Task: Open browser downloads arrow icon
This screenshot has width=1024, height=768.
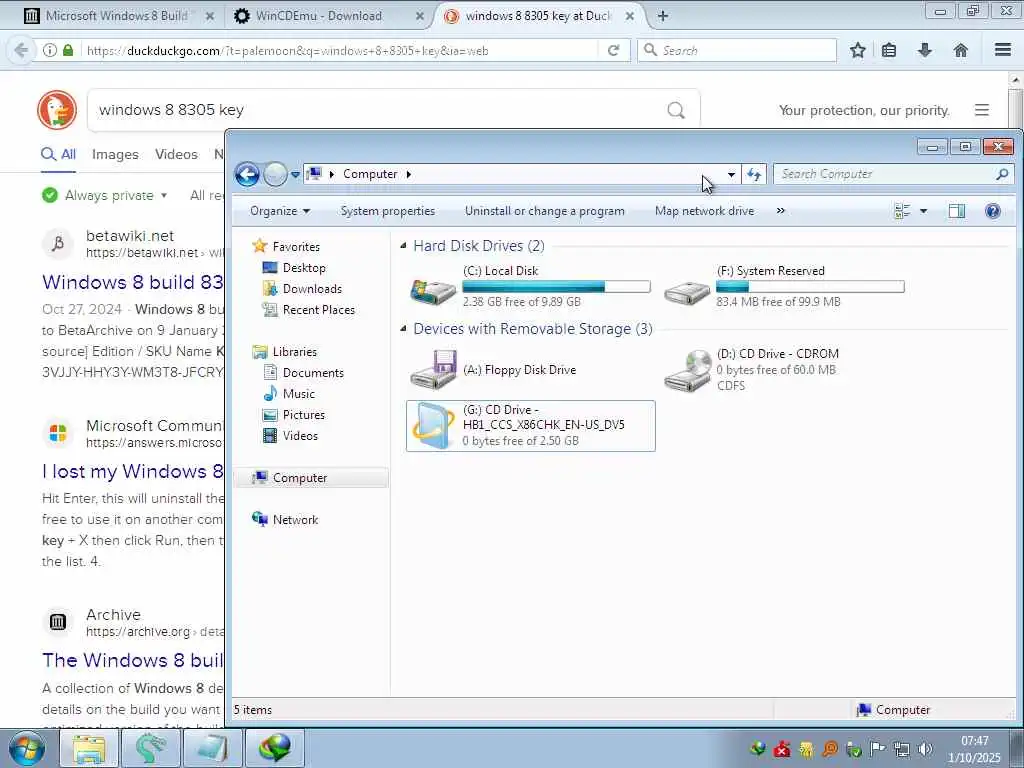Action: pyautogui.click(x=925, y=50)
